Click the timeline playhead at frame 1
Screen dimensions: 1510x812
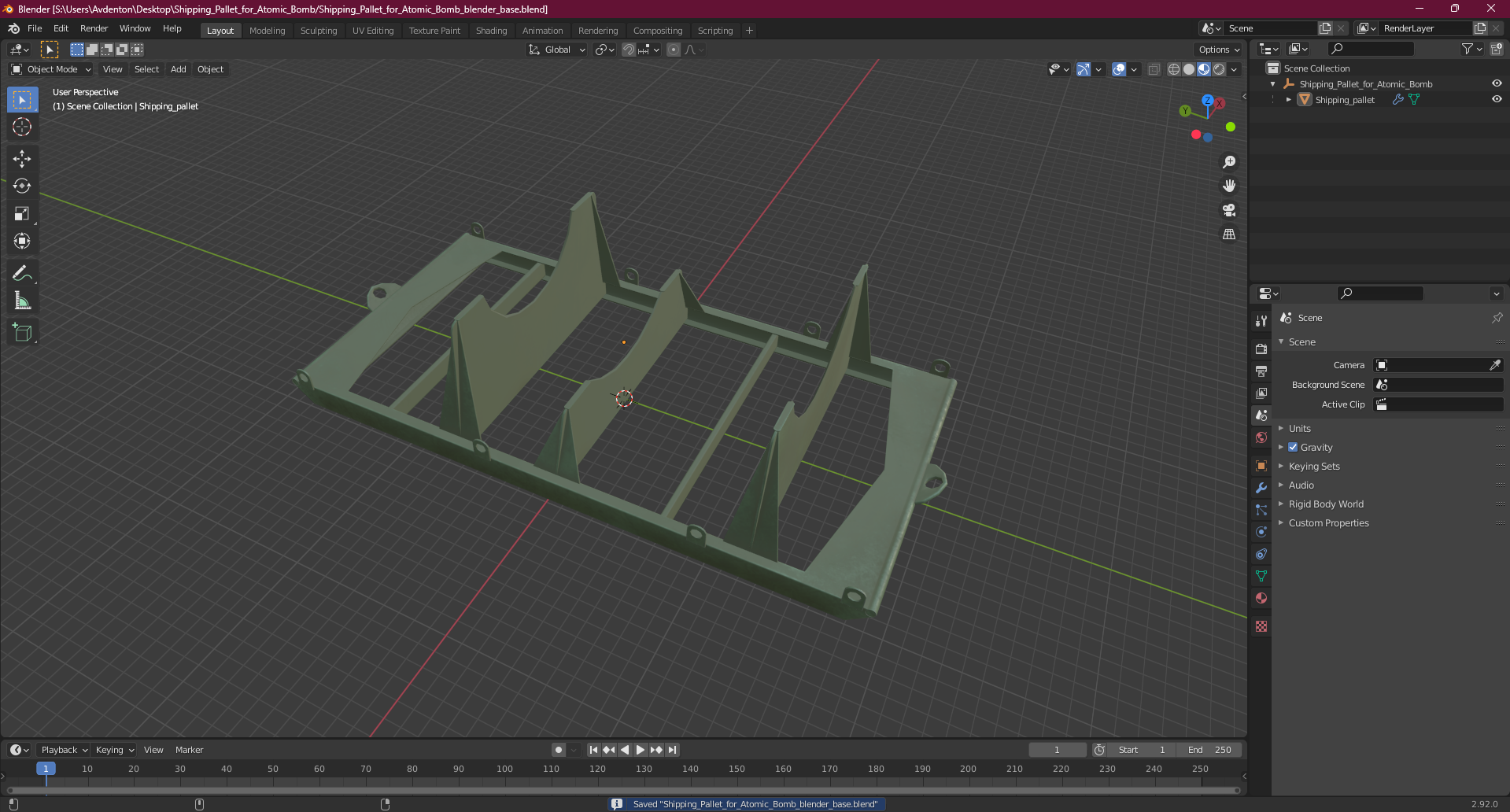click(x=46, y=769)
